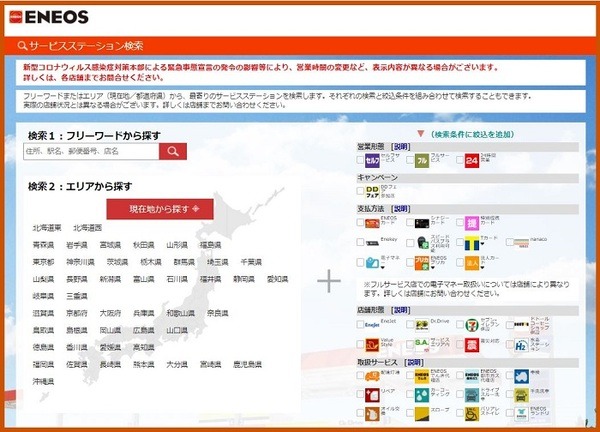This screenshot has width=600, height=432.
Task: Click the blue 車検 inspection icon
Action: [x=521, y=376]
